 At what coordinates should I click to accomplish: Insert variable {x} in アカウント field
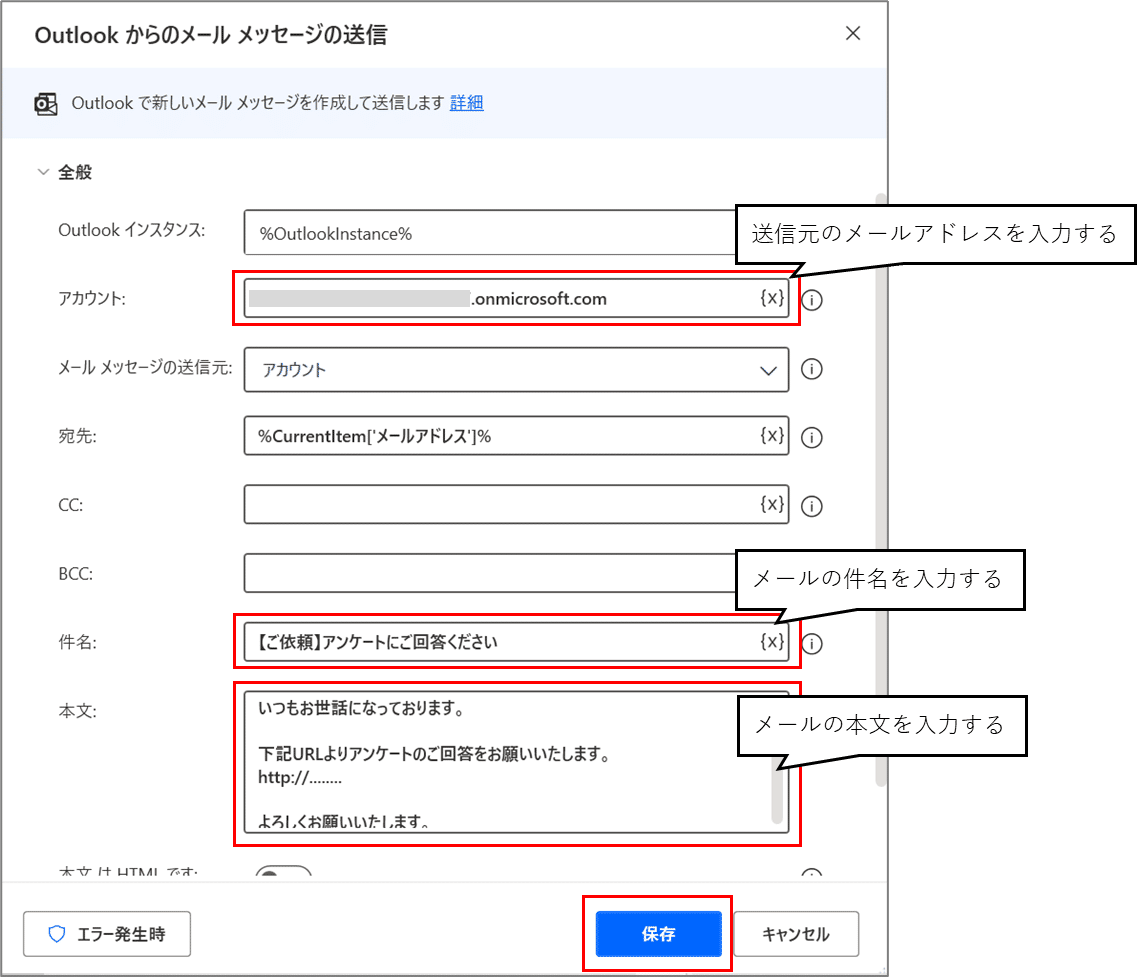772,298
